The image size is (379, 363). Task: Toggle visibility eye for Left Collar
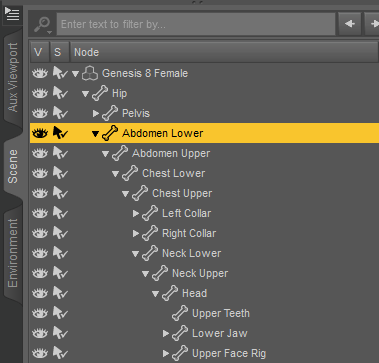pos(40,213)
